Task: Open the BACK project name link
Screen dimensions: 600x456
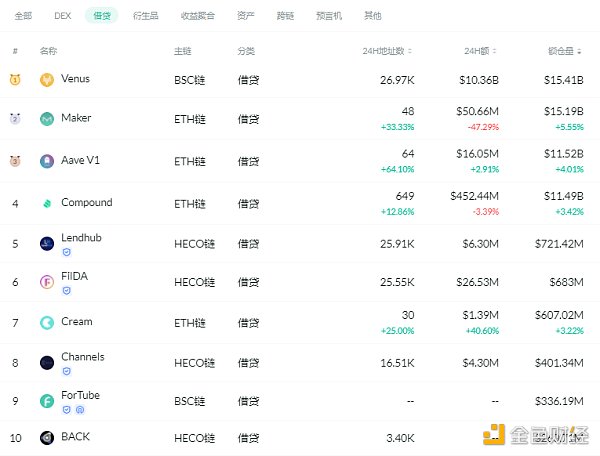Action: click(75, 437)
